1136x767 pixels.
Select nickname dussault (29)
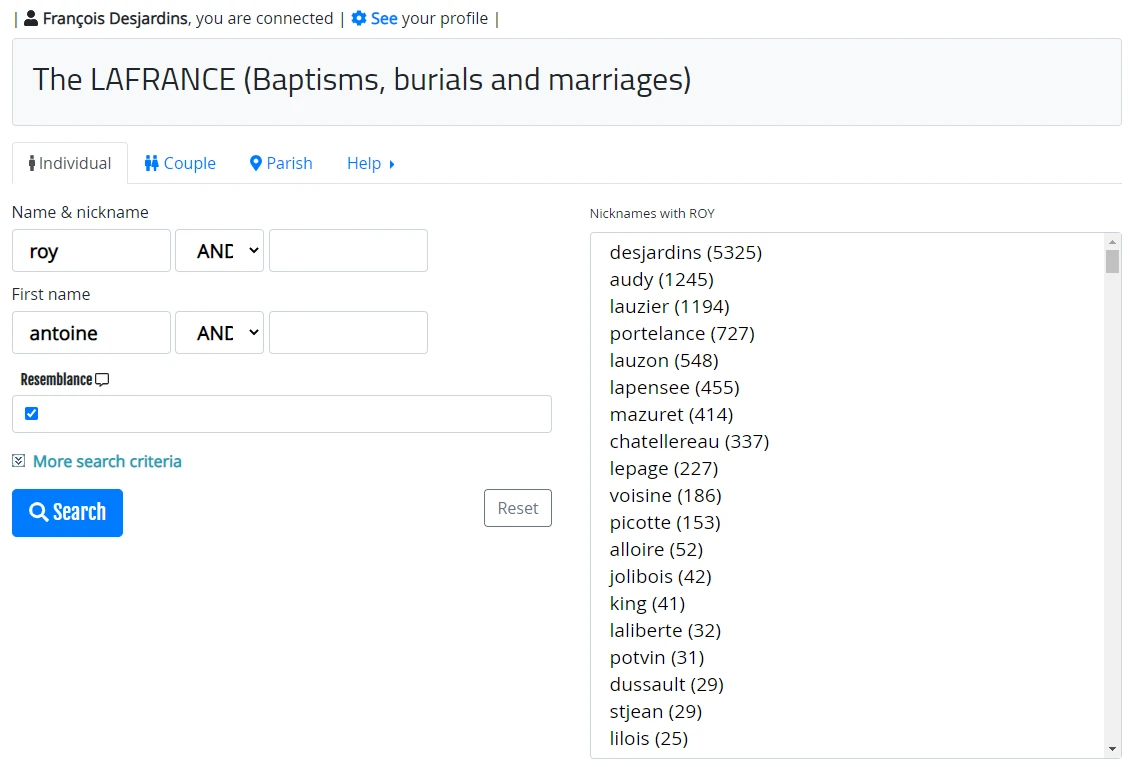(667, 684)
